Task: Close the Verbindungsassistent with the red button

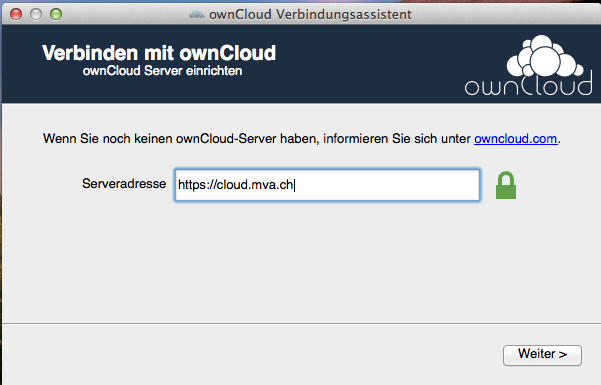Action: 16,14
